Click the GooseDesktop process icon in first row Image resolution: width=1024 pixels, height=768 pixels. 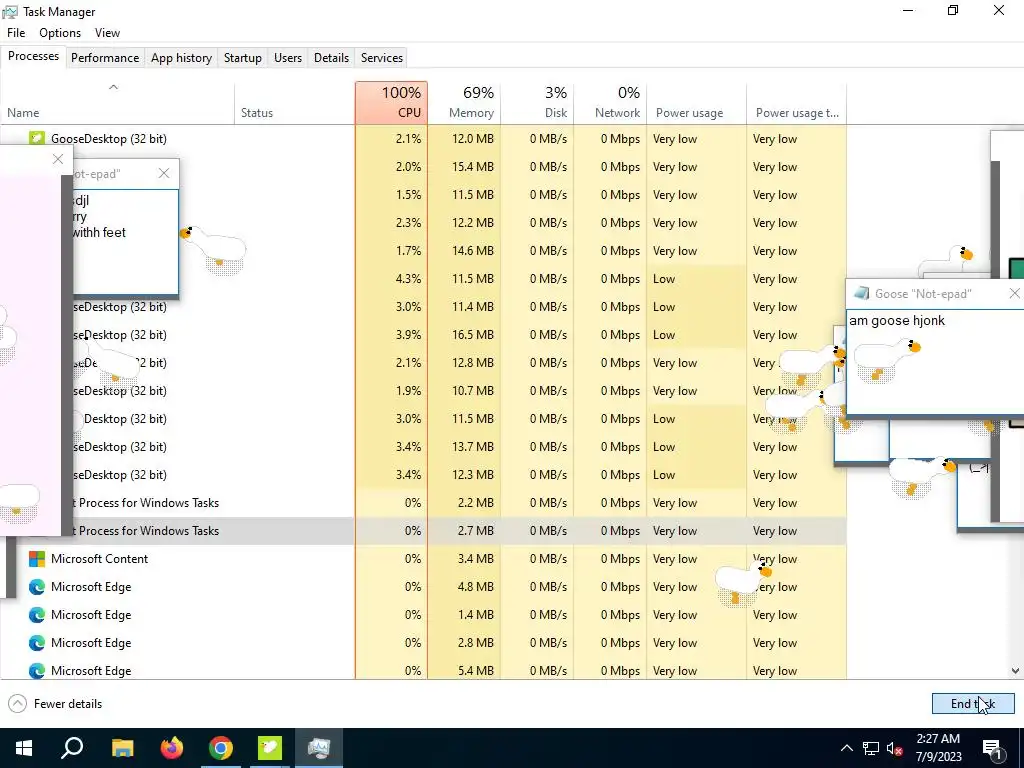[x=37, y=138]
